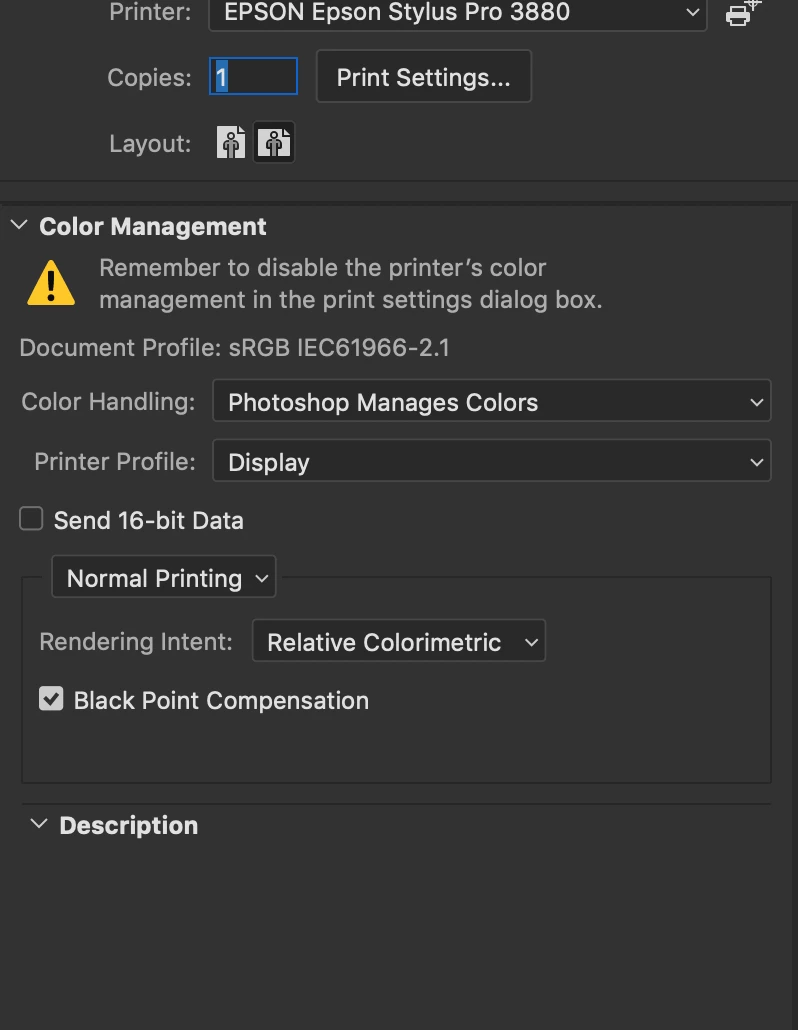
Task: Click the Description heading label
Action: tap(129, 825)
